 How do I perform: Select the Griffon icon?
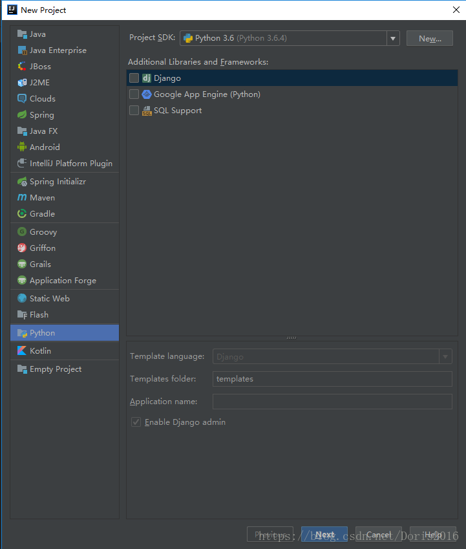(x=22, y=248)
